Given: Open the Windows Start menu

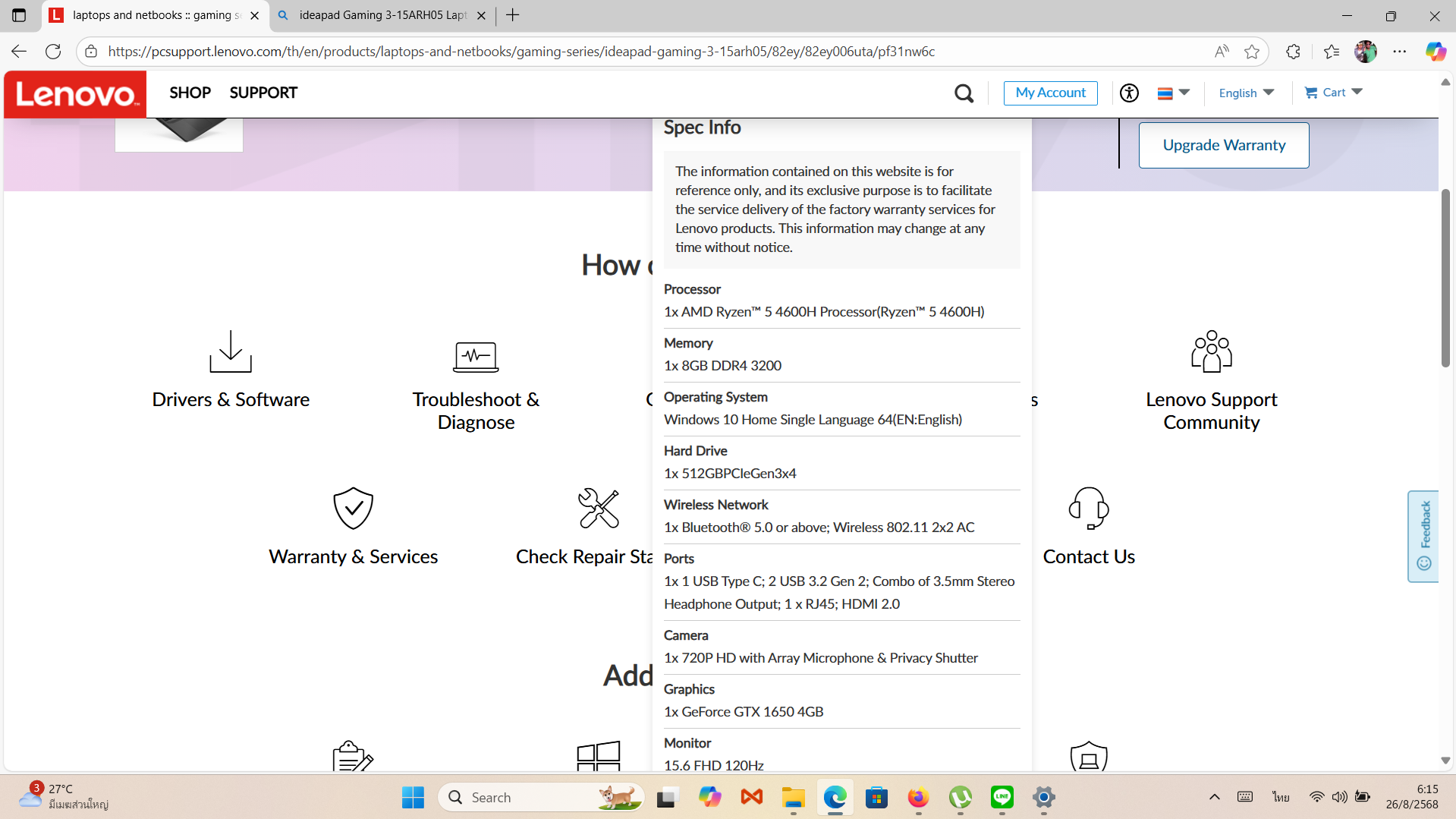Looking at the screenshot, I should (x=413, y=798).
